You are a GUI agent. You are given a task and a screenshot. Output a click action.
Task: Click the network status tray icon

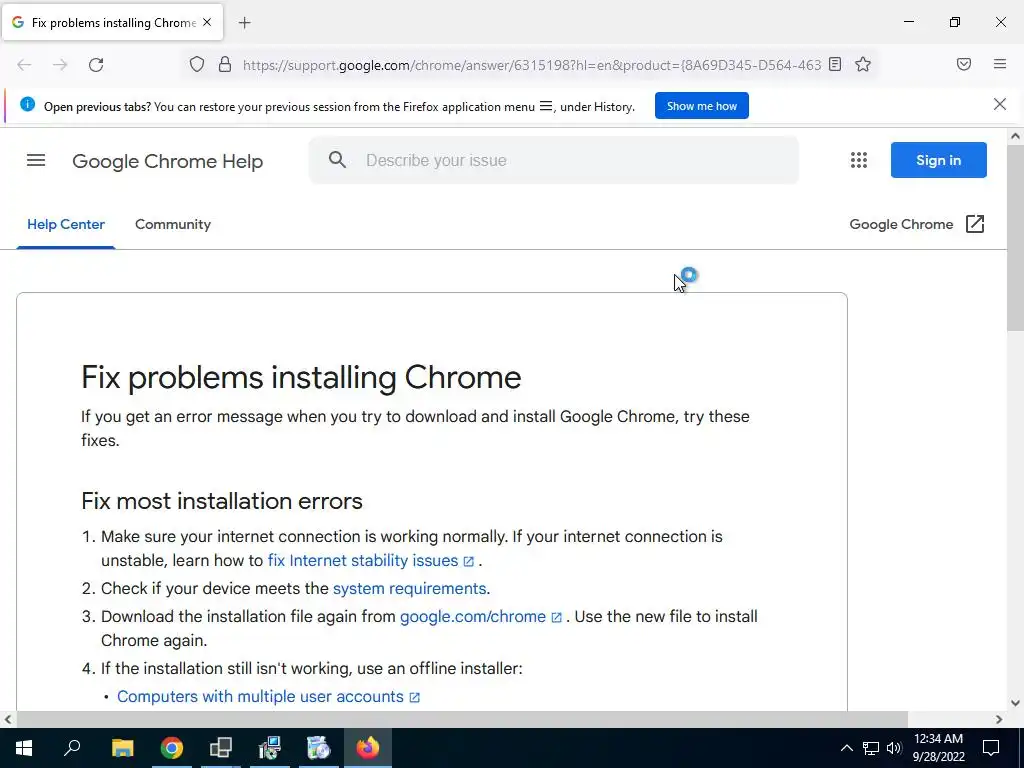click(871, 748)
